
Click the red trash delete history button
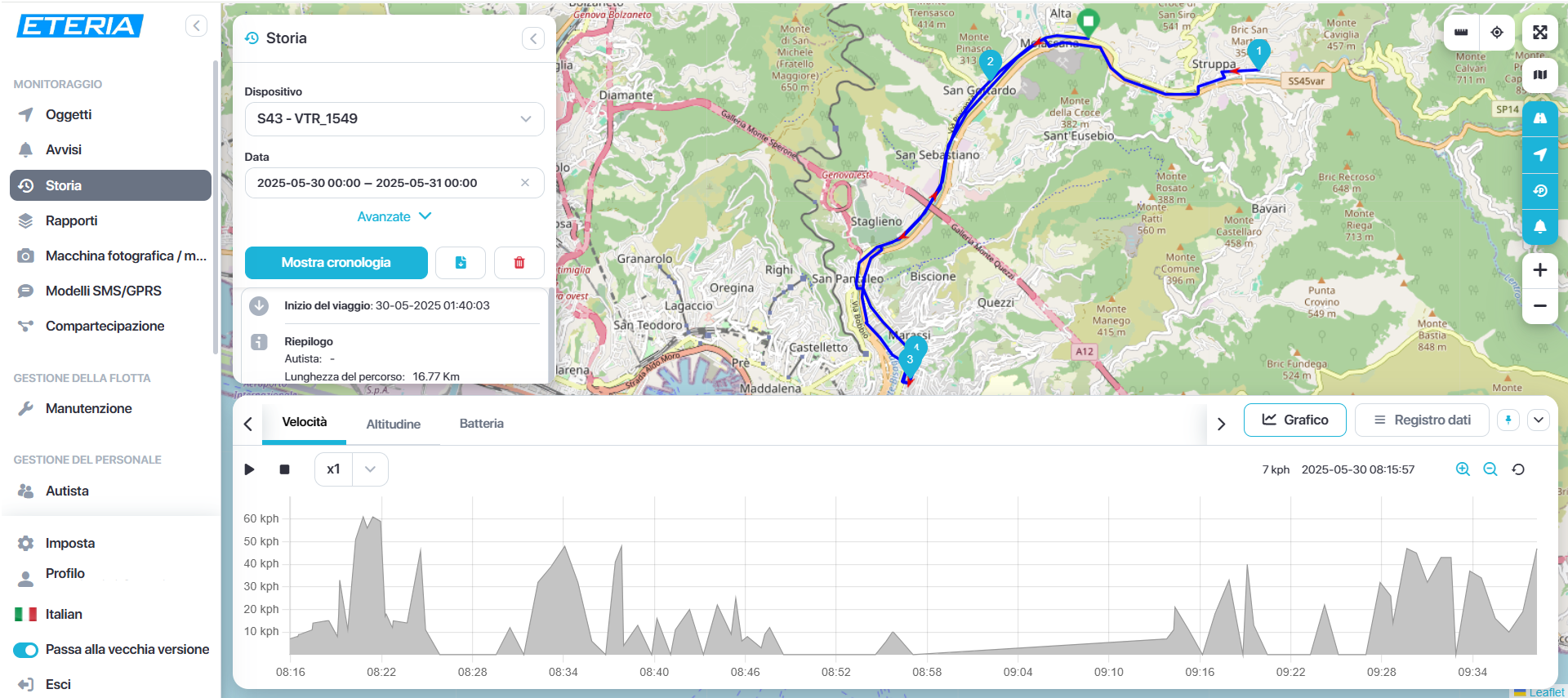tap(519, 263)
